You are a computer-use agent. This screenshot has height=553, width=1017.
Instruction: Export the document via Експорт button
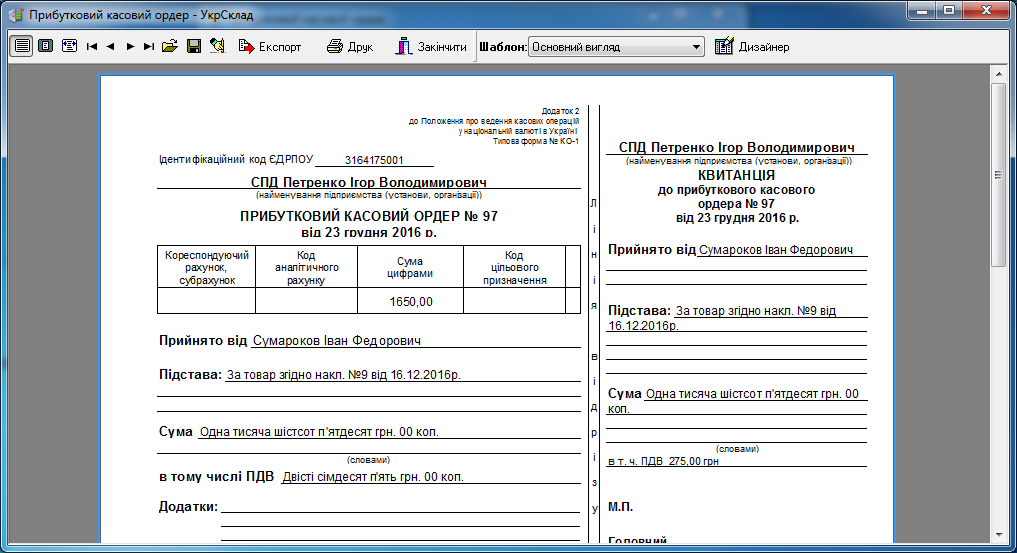270,46
